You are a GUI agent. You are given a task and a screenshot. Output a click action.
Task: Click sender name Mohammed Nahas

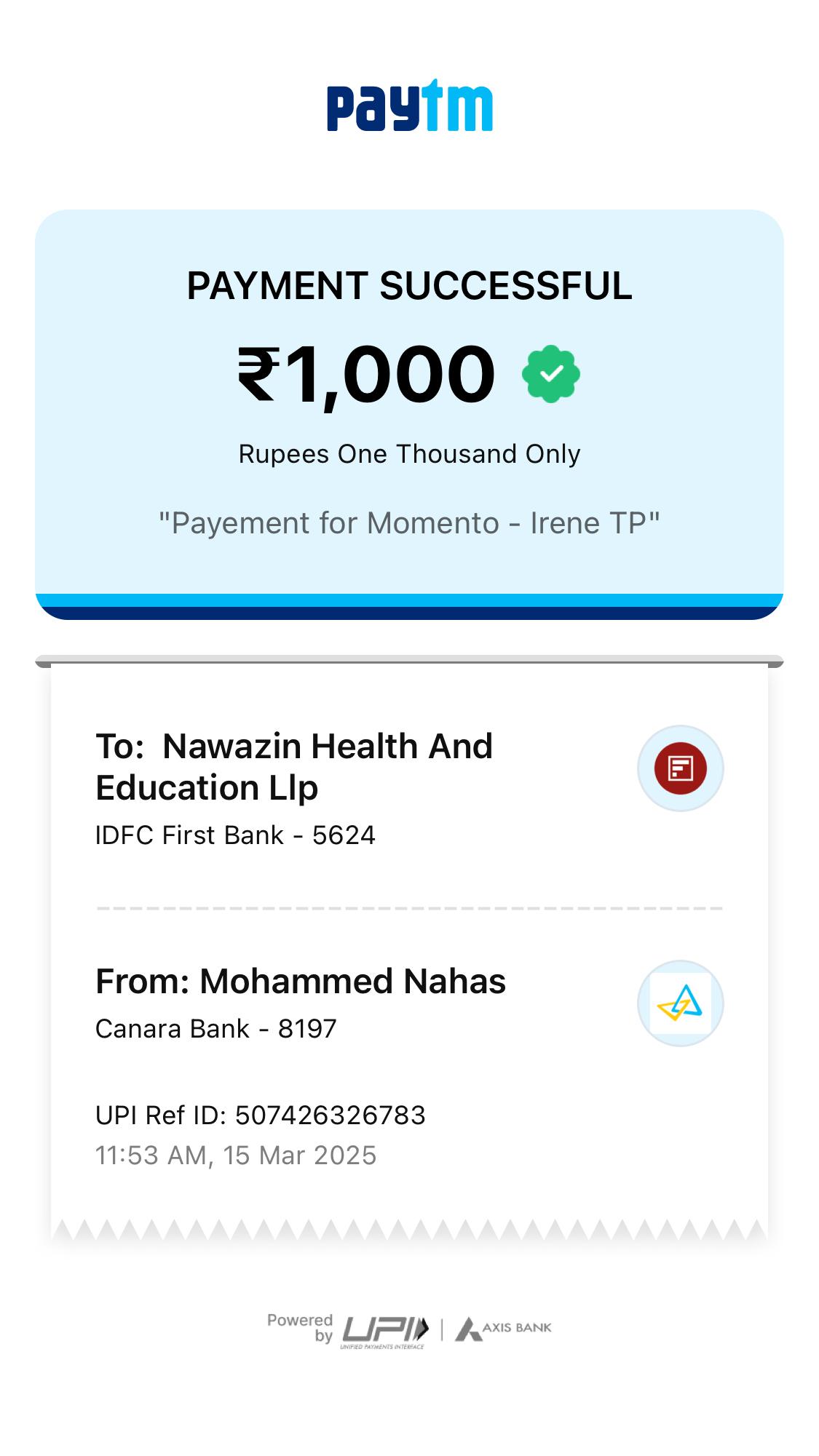300,982
